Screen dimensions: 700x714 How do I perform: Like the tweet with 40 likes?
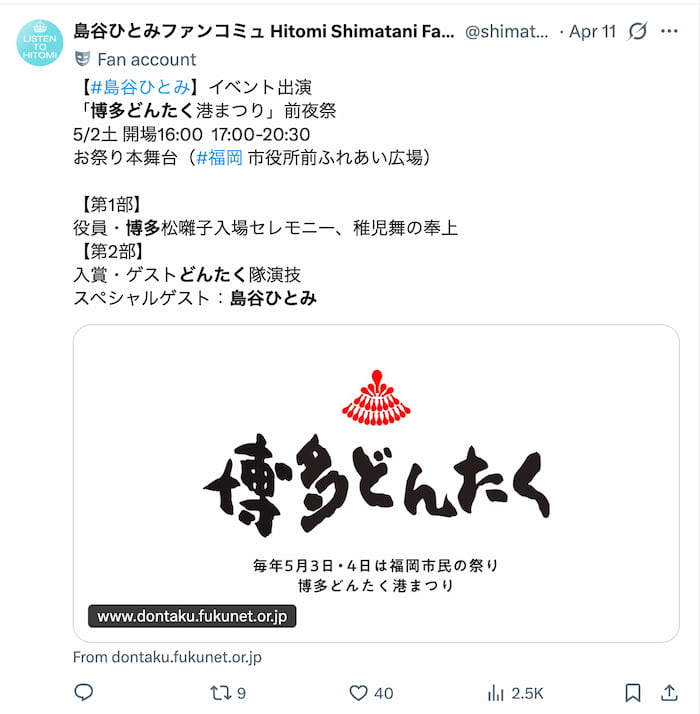(x=371, y=693)
